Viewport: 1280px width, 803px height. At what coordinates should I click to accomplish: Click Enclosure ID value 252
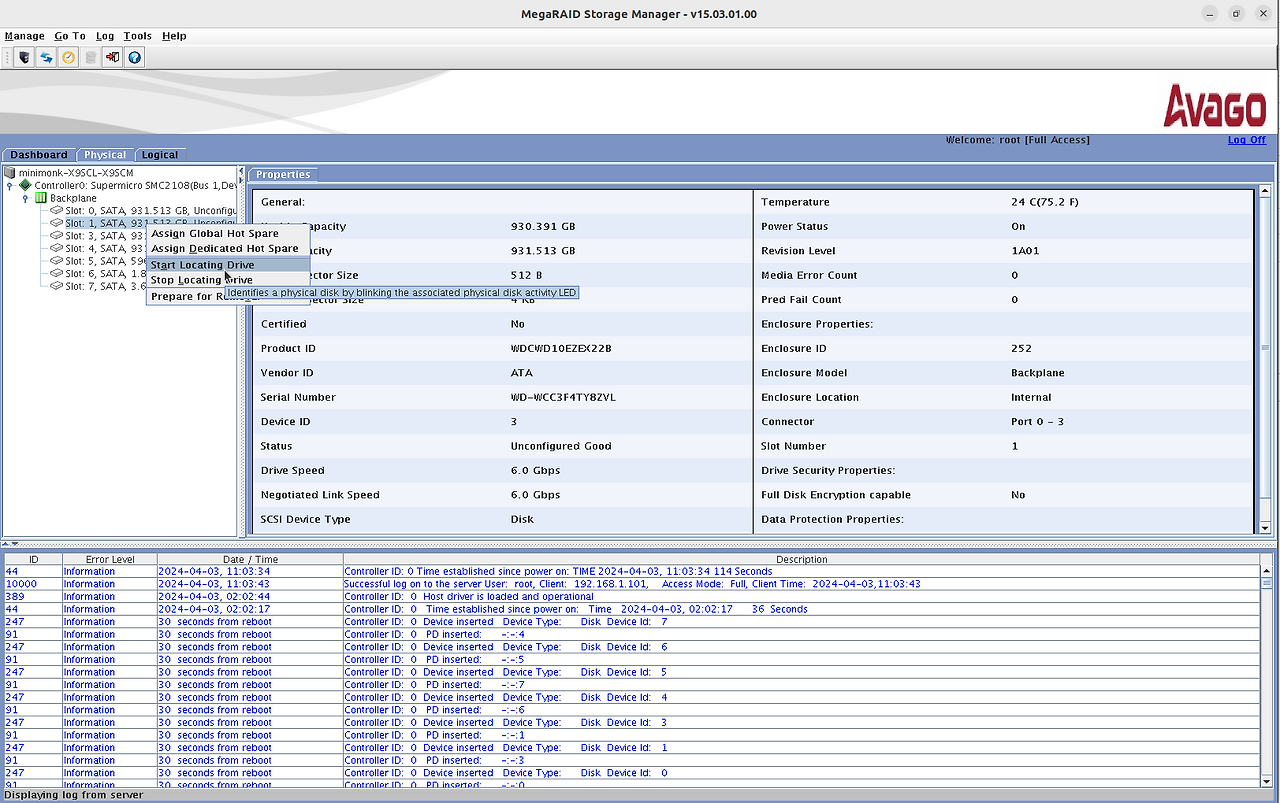coord(1021,348)
